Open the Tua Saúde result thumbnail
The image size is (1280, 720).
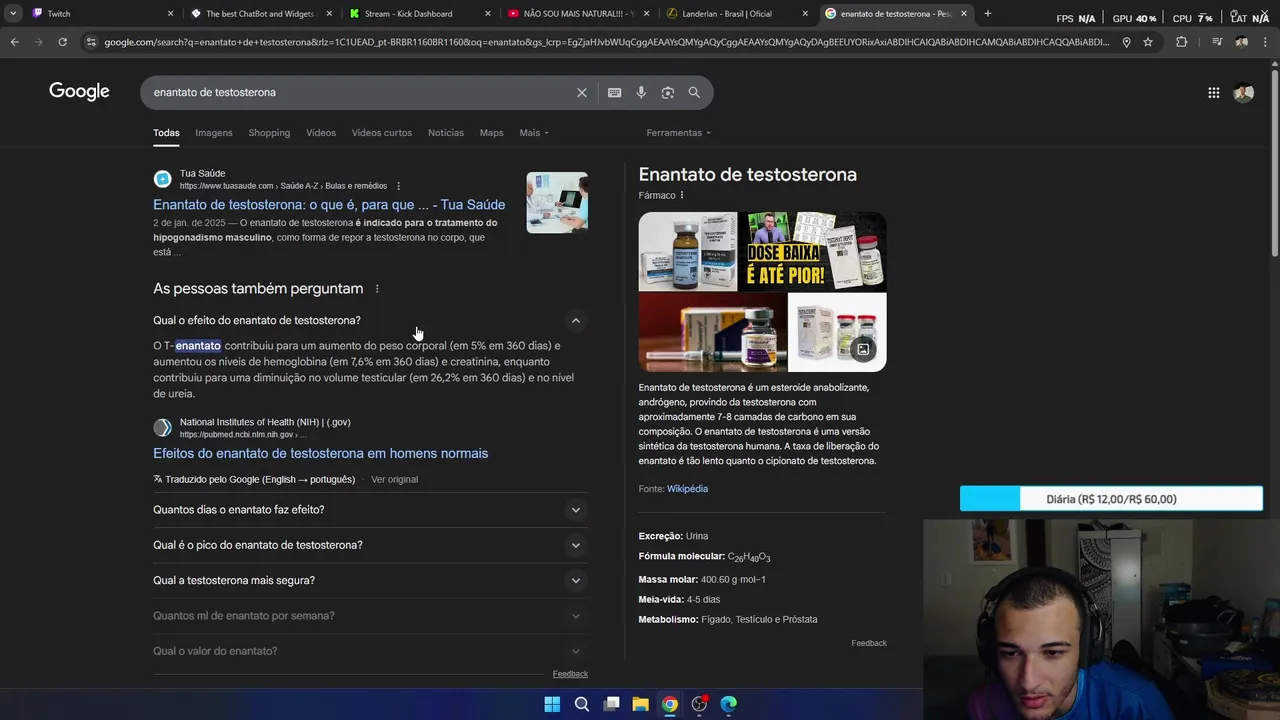[x=557, y=202]
